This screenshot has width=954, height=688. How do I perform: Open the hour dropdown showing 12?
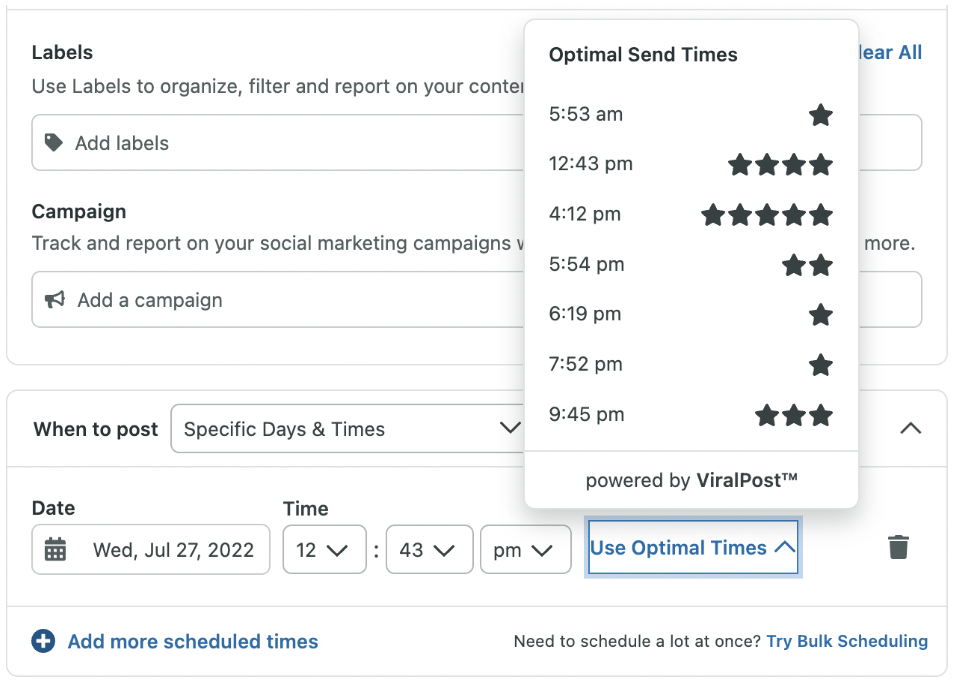[324, 550]
